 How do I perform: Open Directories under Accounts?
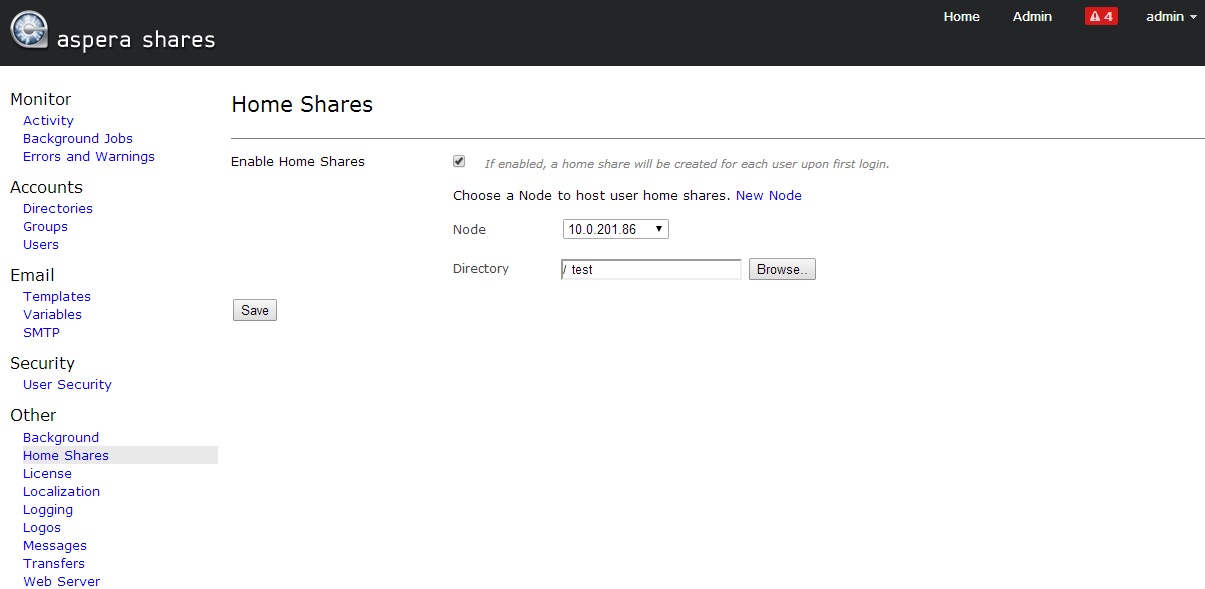coord(58,208)
